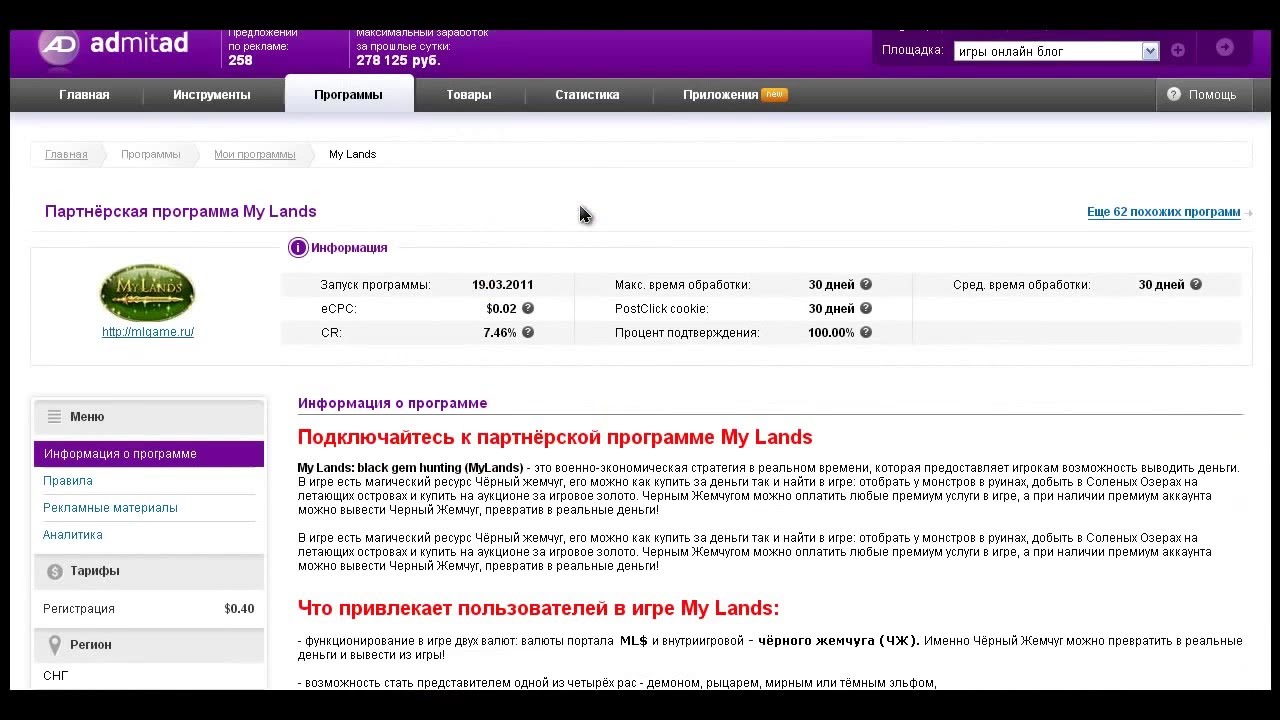Click the arrow icon after Еще 62 похожих программ
This screenshot has width=1280, height=720.
tap(1249, 213)
